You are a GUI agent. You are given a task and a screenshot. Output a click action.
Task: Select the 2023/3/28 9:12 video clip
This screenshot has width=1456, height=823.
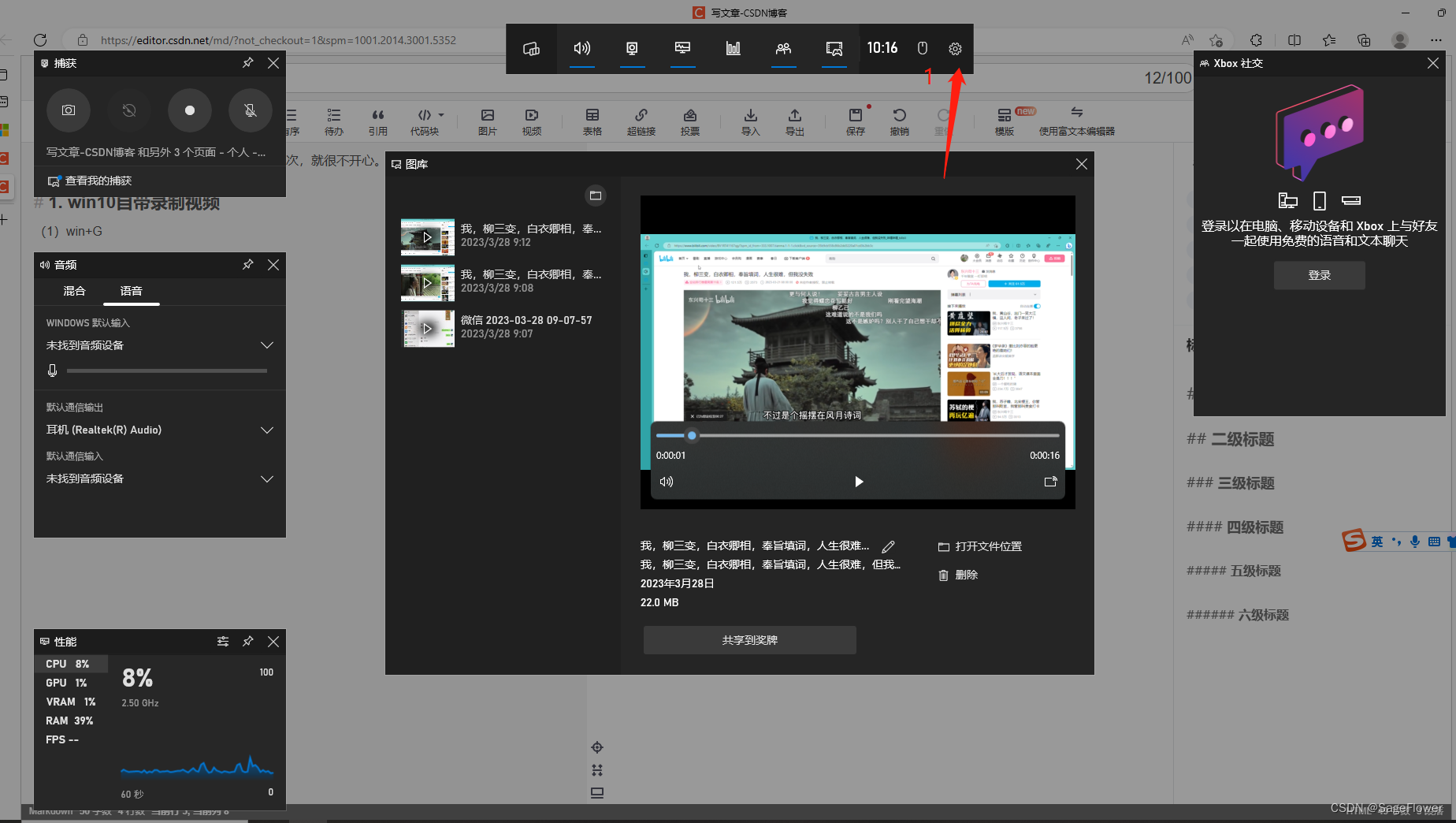503,236
